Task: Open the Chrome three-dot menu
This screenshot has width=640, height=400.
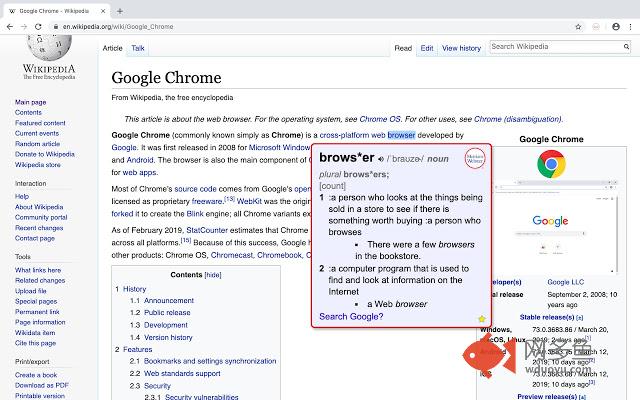Action: click(631, 27)
